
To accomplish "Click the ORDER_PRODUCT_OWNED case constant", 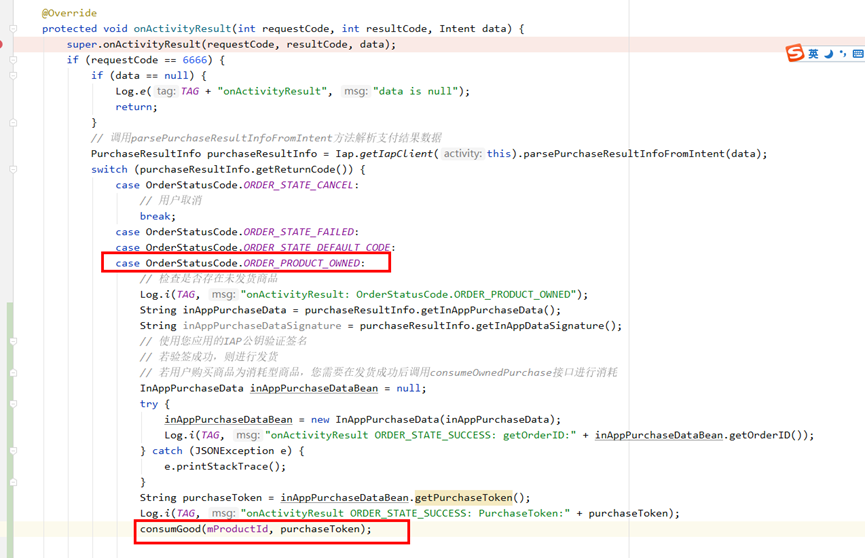I will [302, 263].
